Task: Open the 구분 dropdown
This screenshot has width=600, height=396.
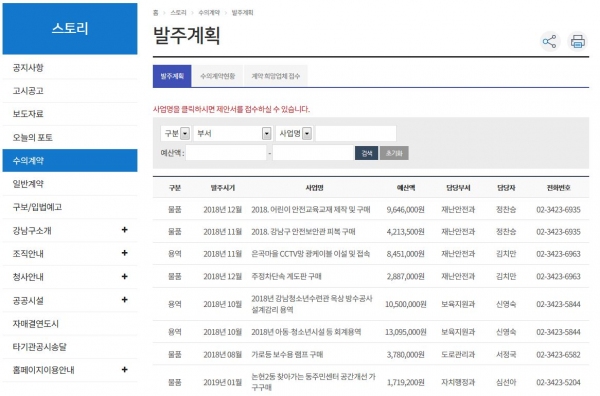Action: pos(176,134)
